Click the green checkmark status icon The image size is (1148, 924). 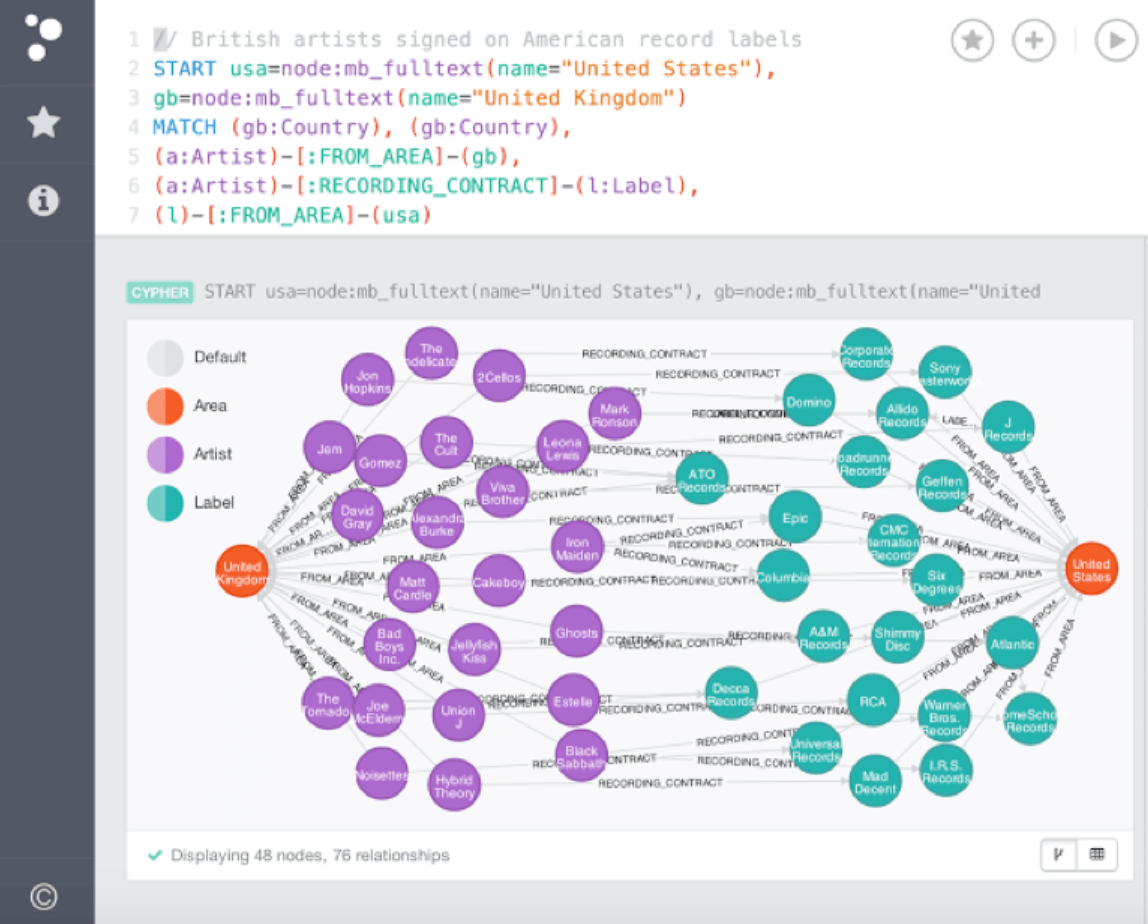pyautogui.click(x=154, y=855)
